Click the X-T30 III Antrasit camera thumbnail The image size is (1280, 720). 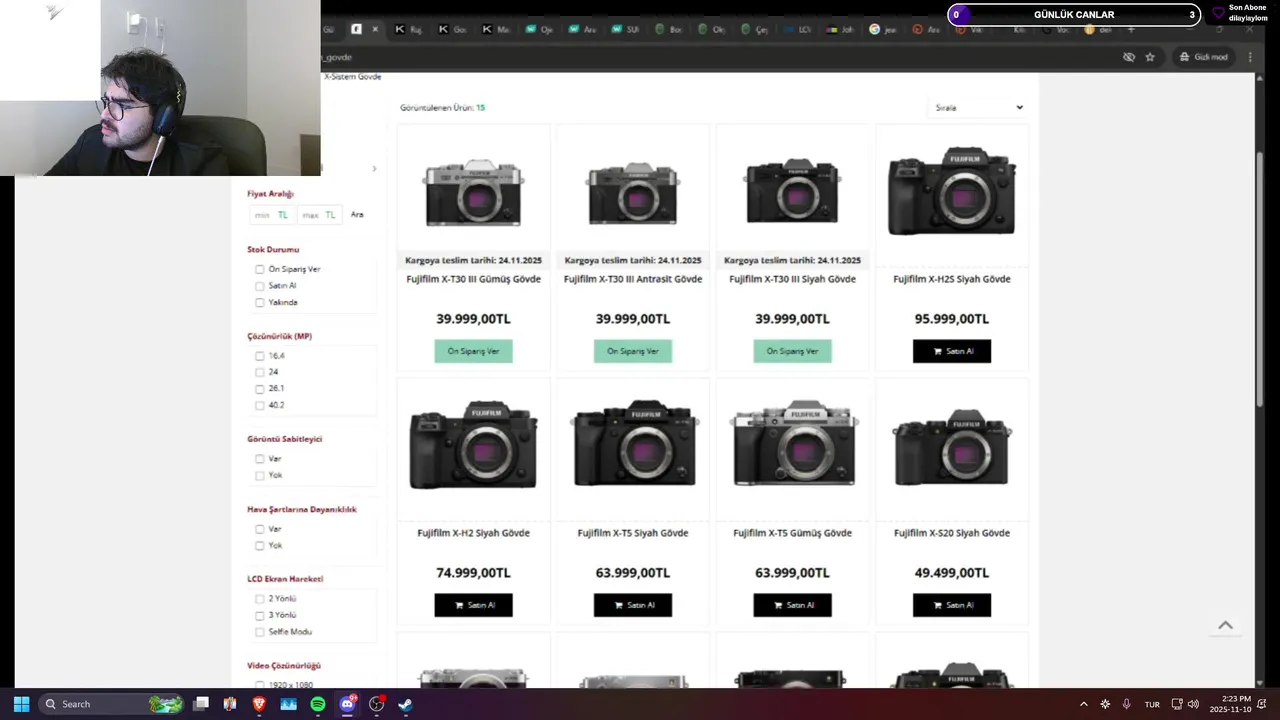pyautogui.click(x=633, y=192)
